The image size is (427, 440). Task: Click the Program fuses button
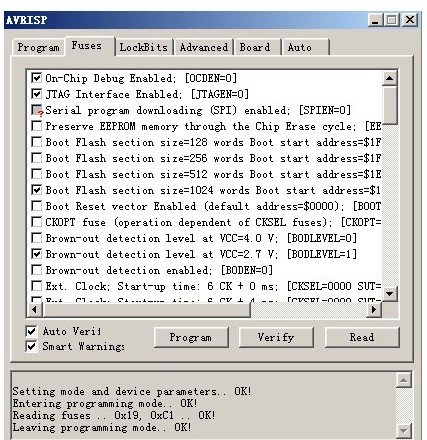[x=191, y=337]
